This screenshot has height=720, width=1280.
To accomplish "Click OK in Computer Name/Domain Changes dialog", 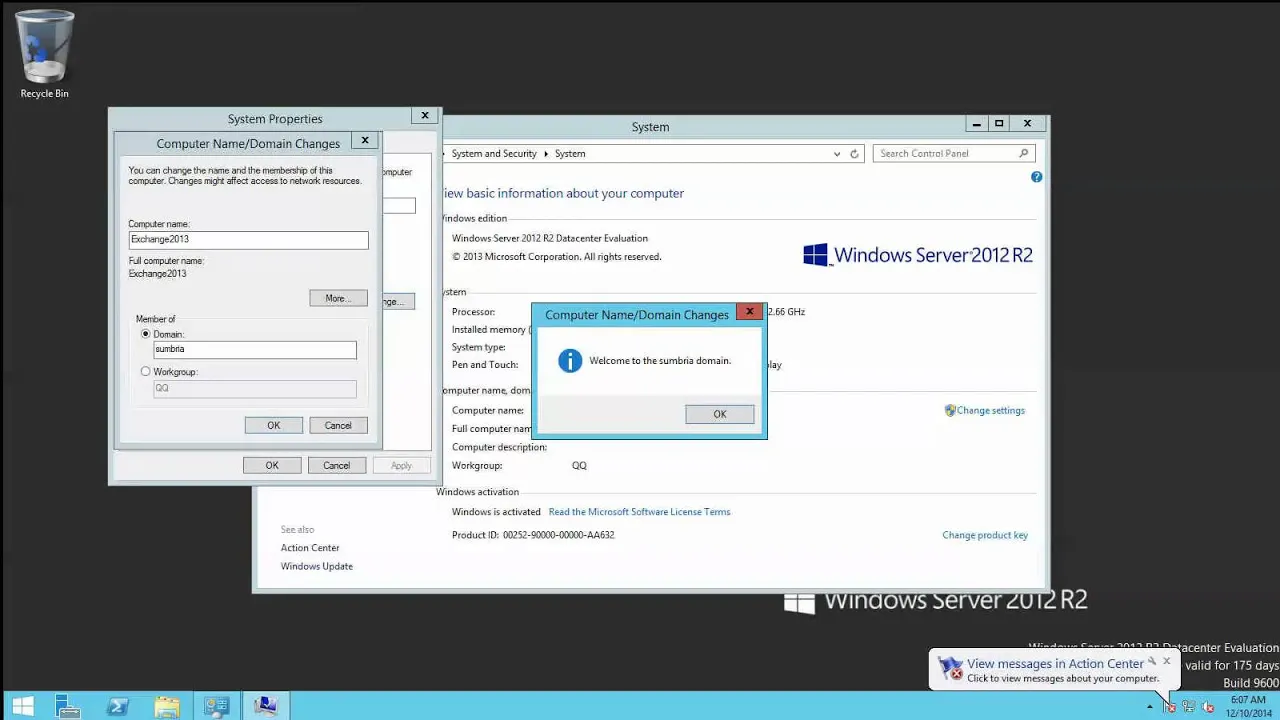I will [x=273, y=425].
